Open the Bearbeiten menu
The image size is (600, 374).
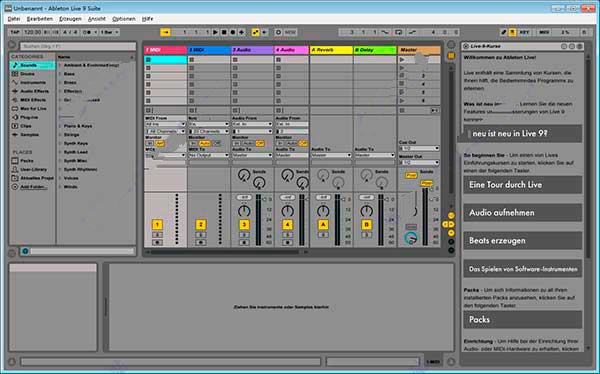point(40,19)
